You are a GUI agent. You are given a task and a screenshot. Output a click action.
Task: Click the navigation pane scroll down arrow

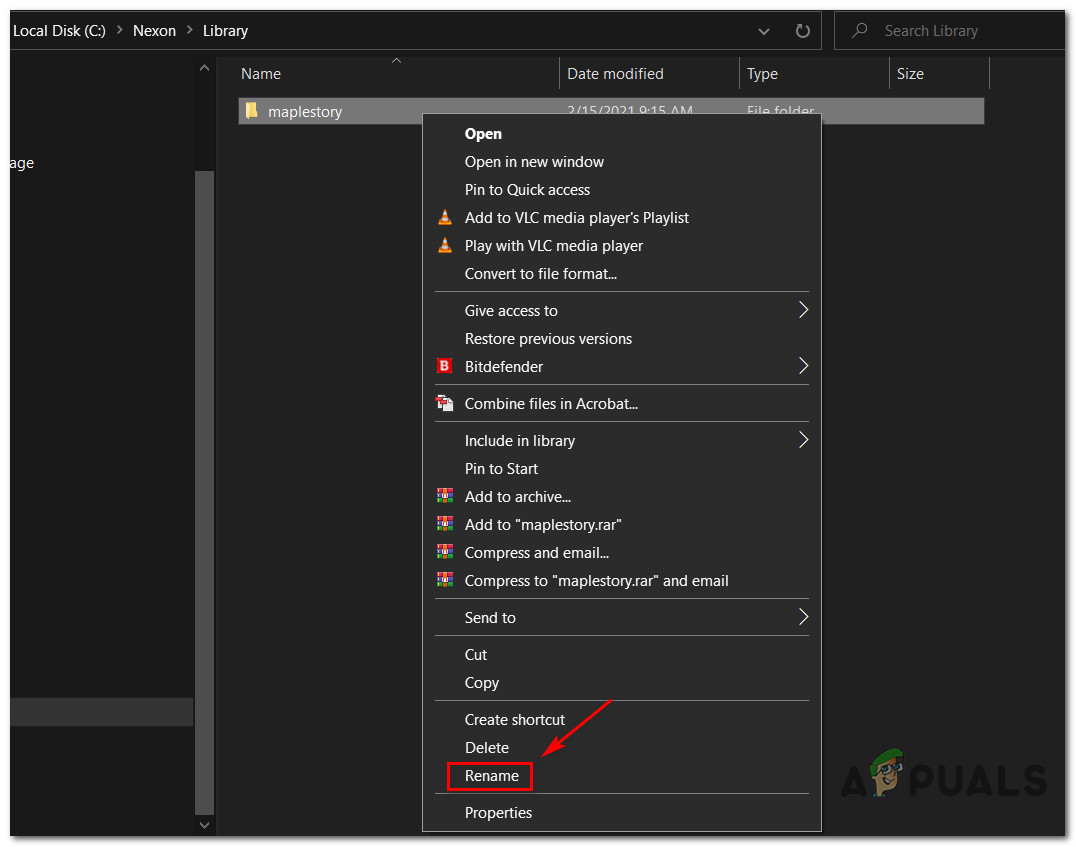tap(205, 826)
